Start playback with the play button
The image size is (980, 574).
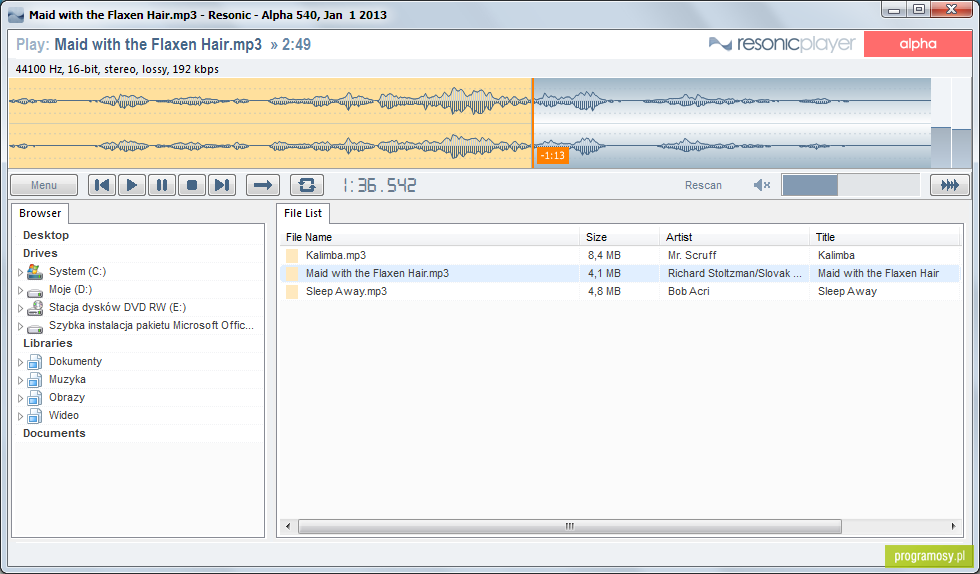132,185
